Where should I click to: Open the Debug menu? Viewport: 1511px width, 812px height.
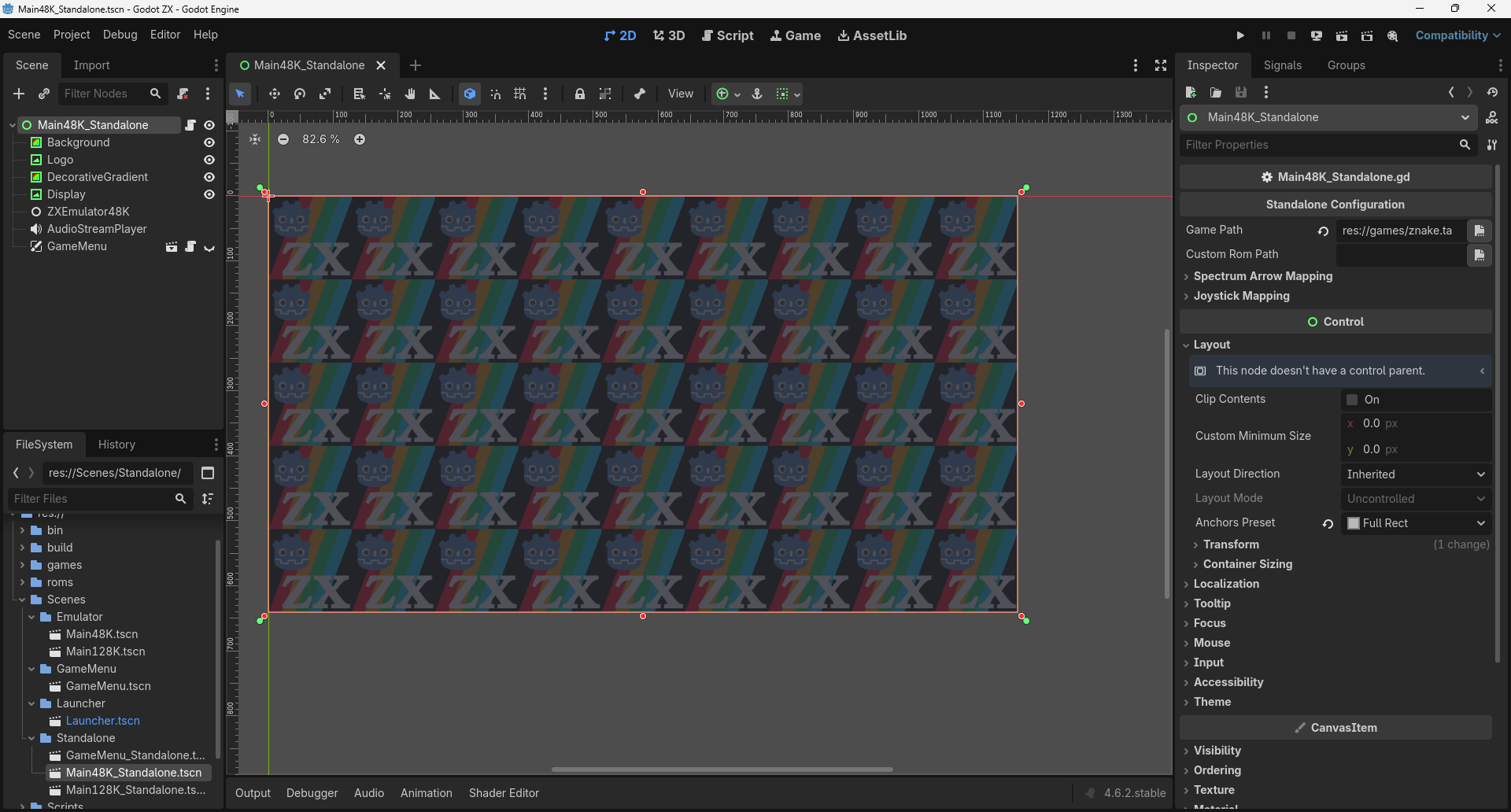[120, 35]
